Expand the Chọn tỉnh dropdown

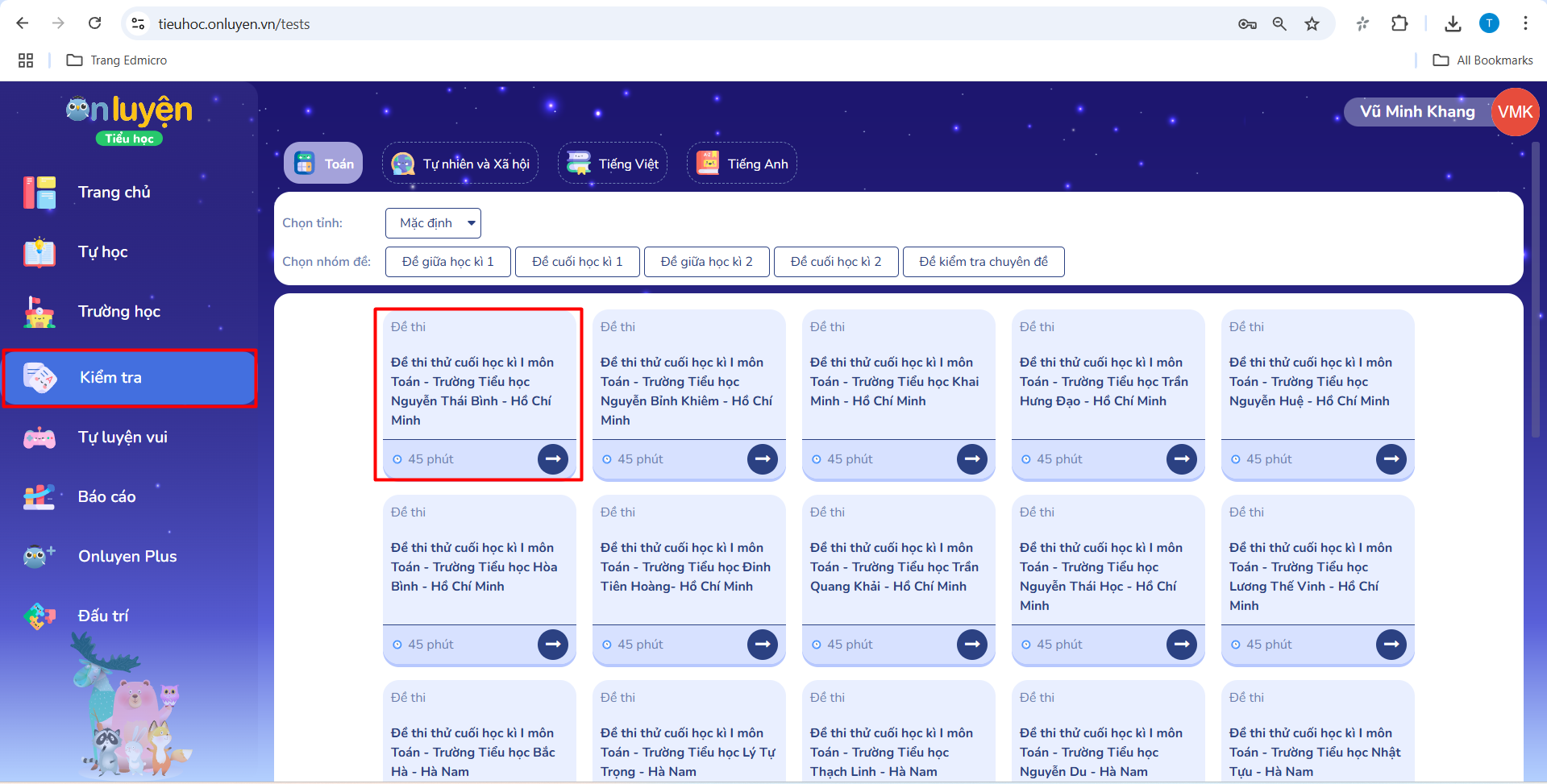click(433, 223)
